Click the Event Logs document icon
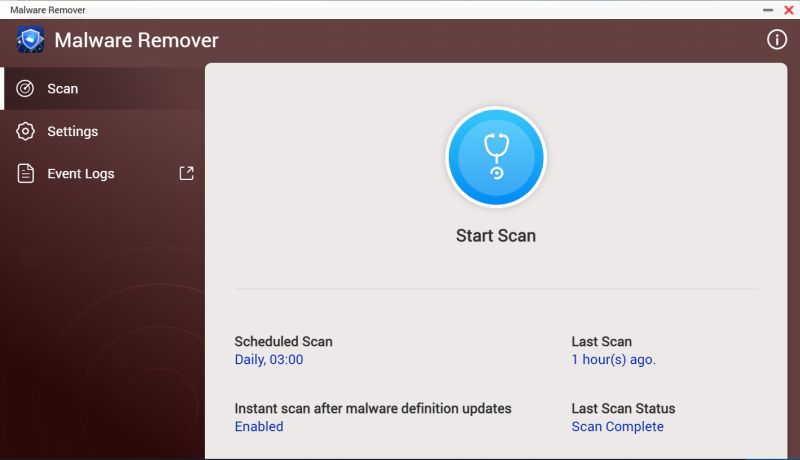The height and width of the screenshot is (460, 800). click(x=26, y=173)
